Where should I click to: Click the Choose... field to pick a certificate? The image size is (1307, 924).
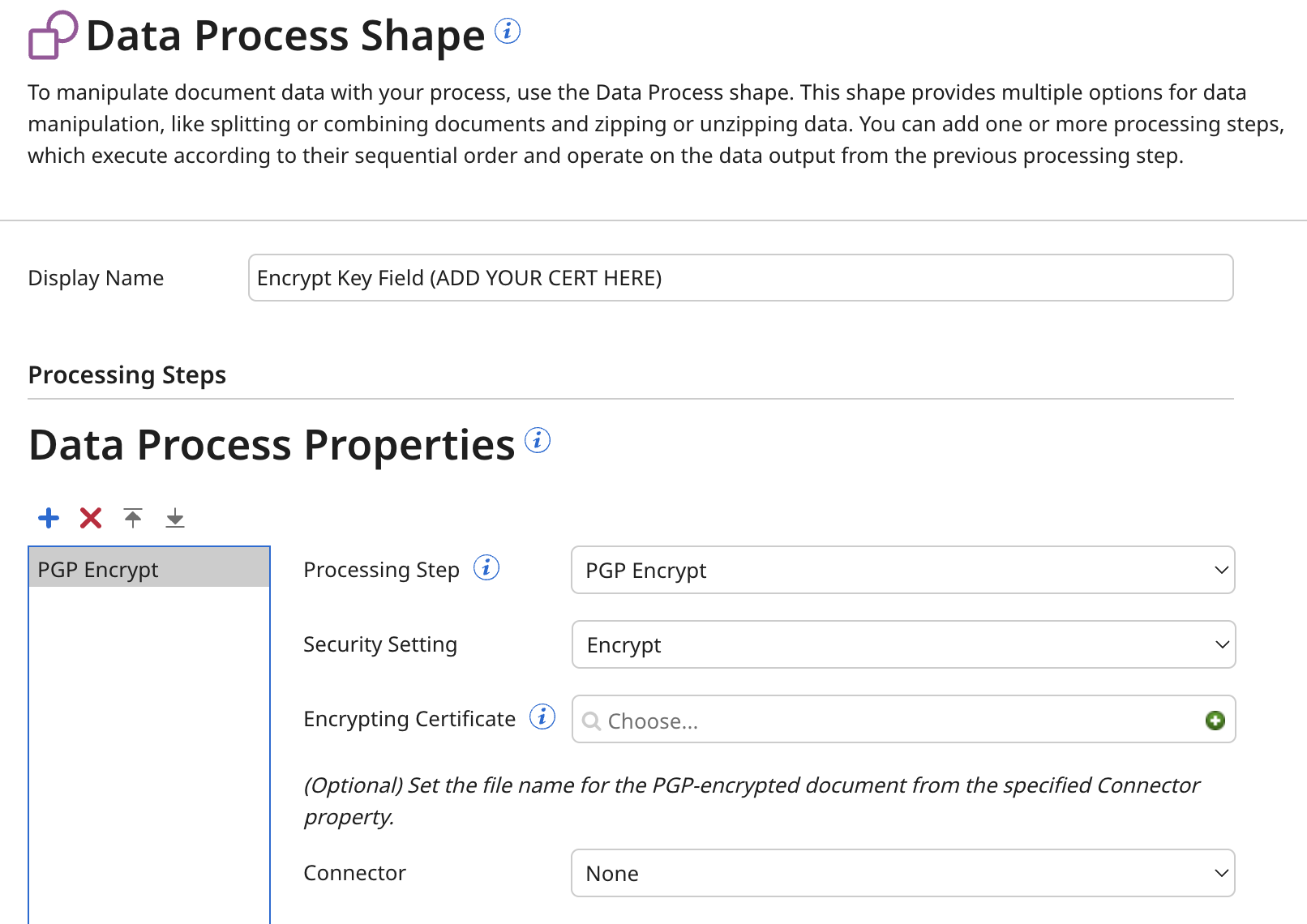point(811,721)
